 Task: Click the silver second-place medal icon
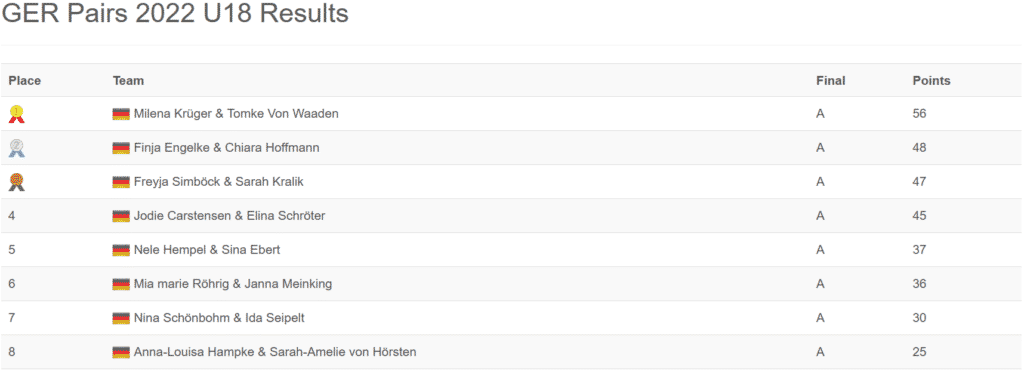pyautogui.click(x=16, y=148)
